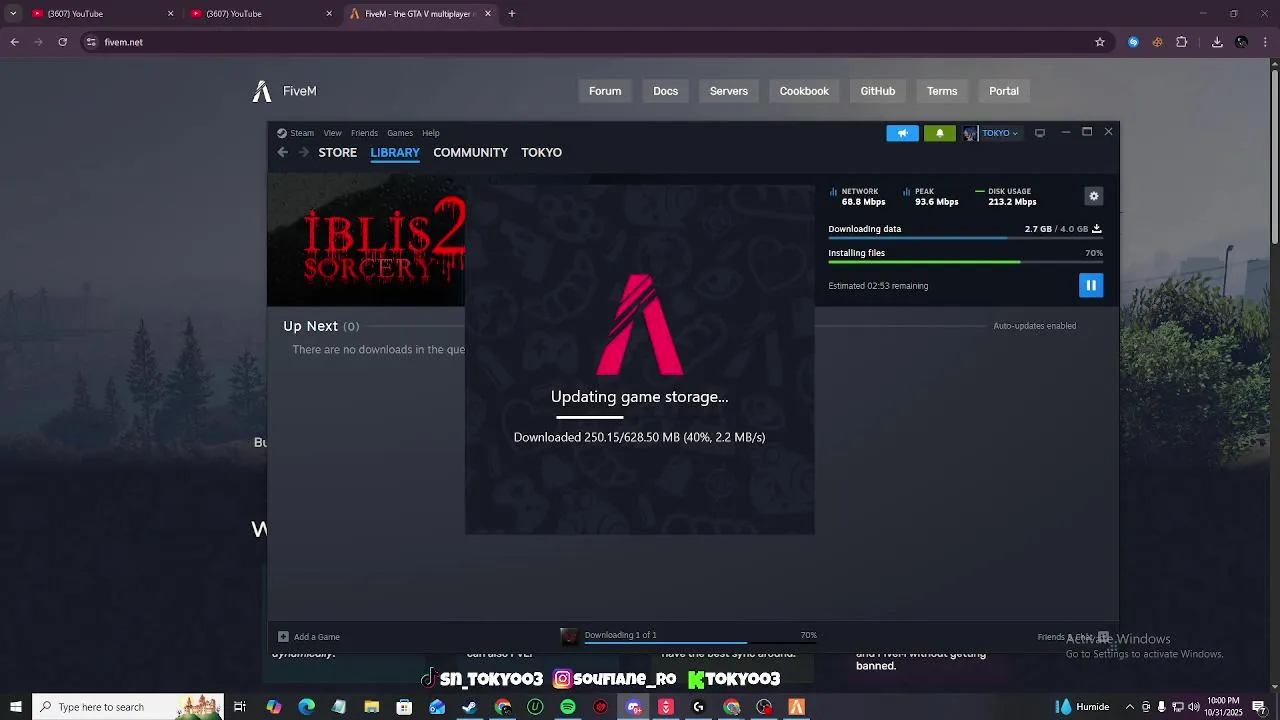Open File Explorer from the taskbar
The width and height of the screenshot is (1280, 720).
[371, 707]
